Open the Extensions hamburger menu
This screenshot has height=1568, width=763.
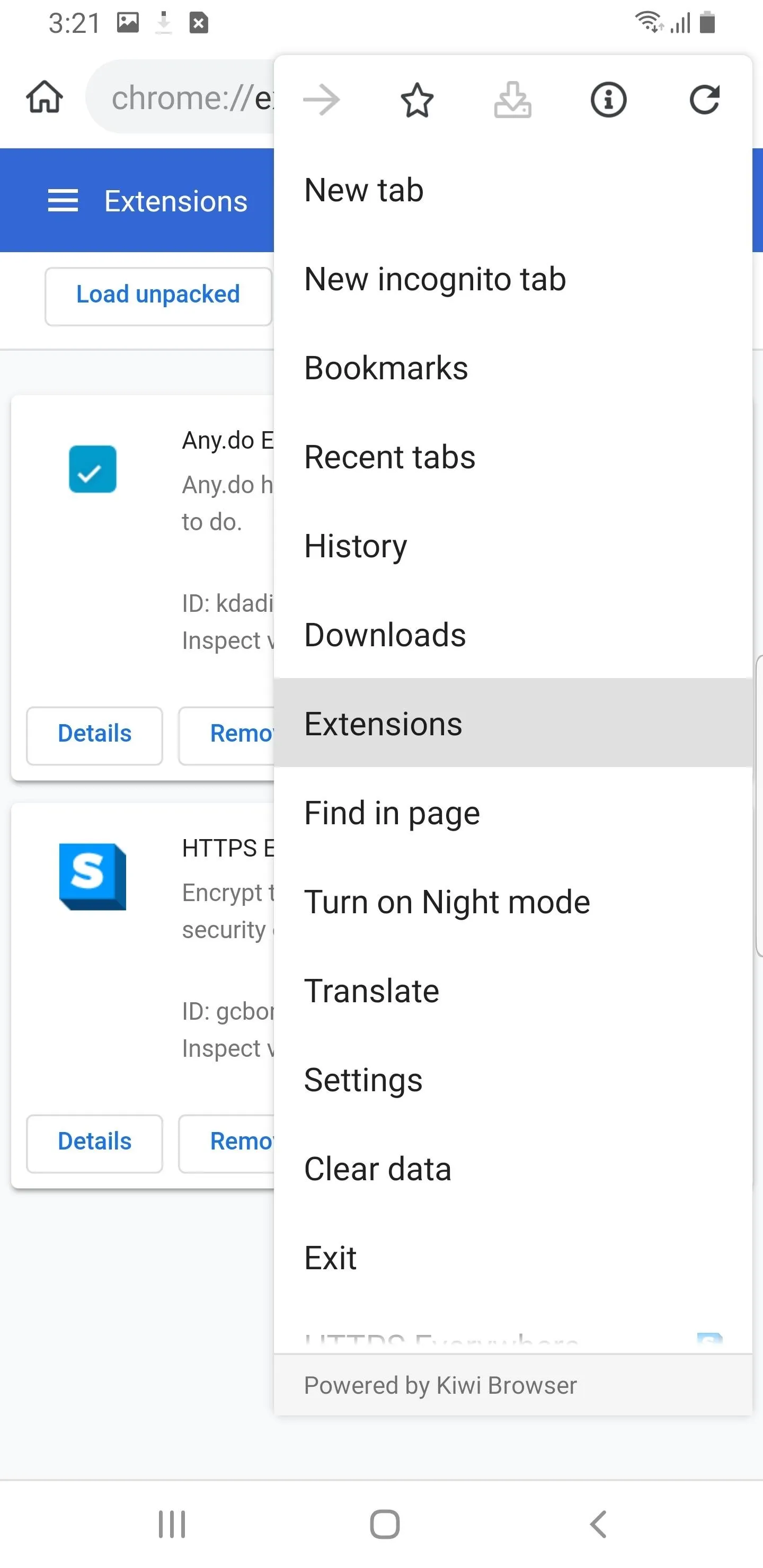pos(64,200)
